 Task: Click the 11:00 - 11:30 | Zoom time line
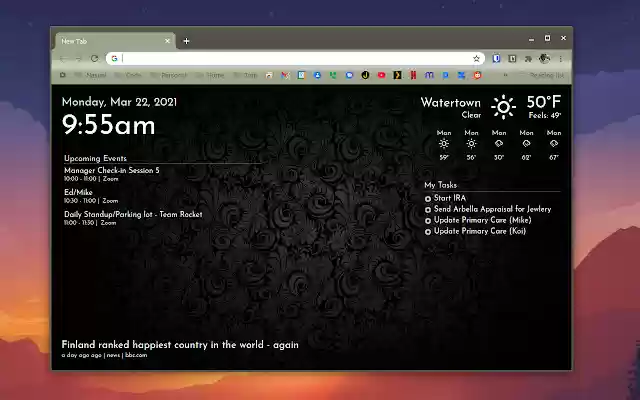coord(90,223)
